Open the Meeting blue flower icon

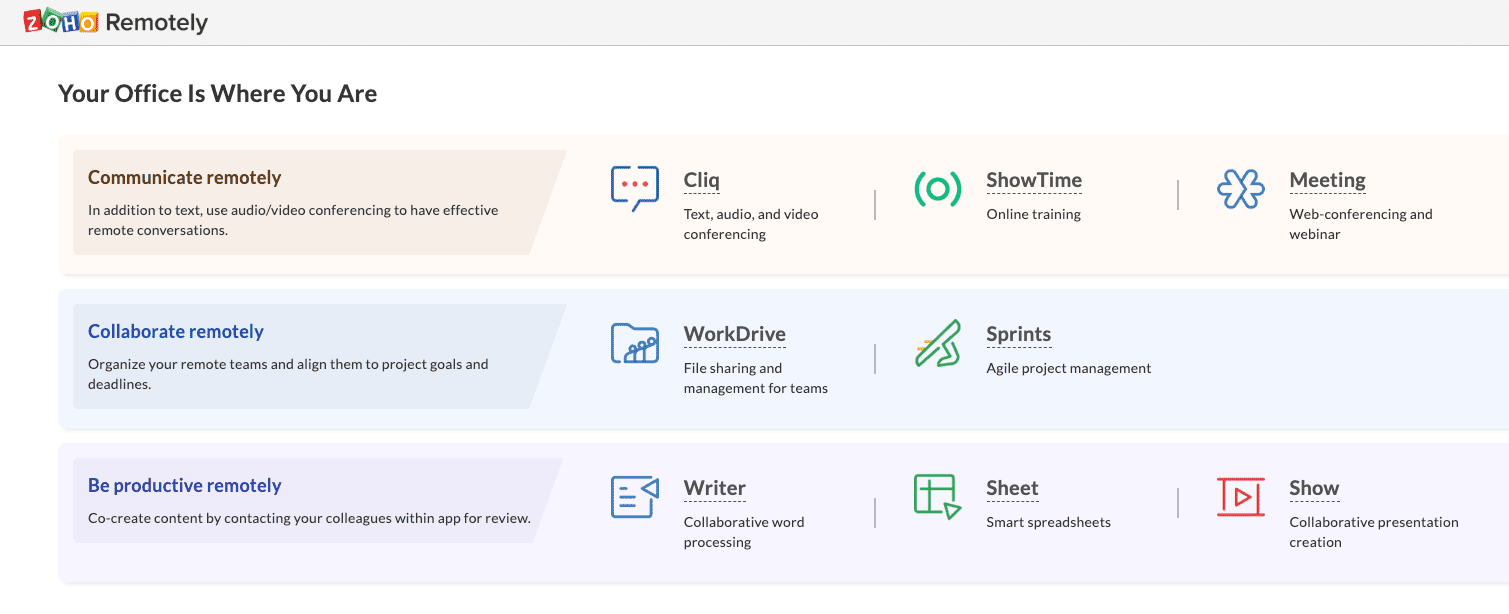[x=1241, y=189]
